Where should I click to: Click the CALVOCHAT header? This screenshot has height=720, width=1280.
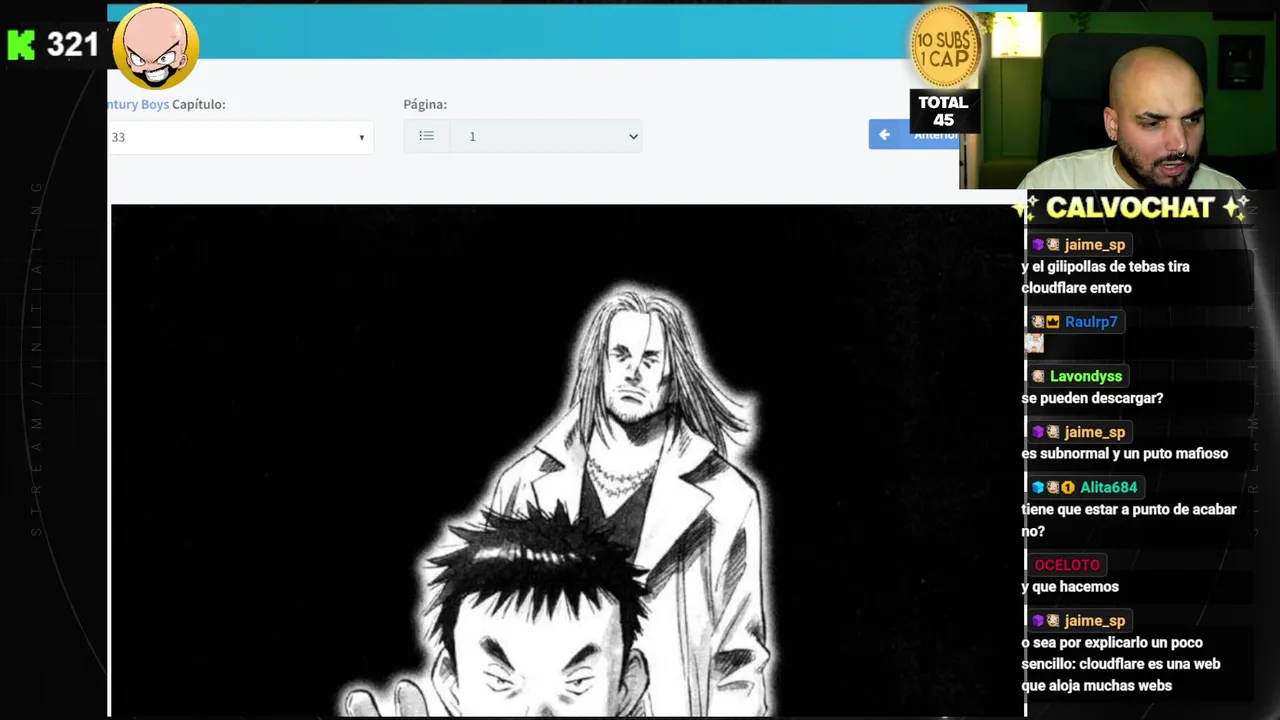(1130, 208)
